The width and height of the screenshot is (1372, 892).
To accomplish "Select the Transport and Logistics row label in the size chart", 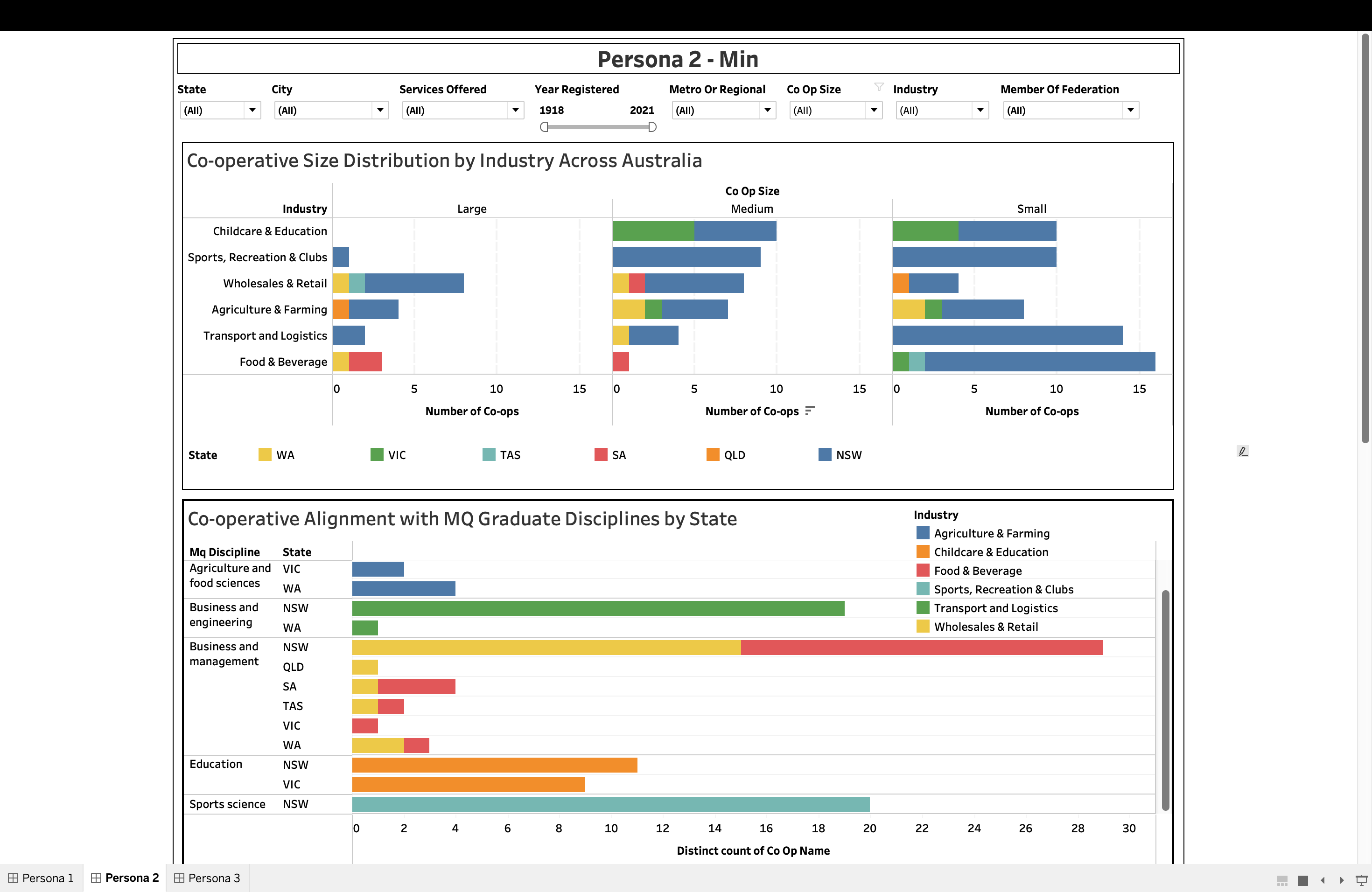I will pyautogui.click(x=265, y=335).
